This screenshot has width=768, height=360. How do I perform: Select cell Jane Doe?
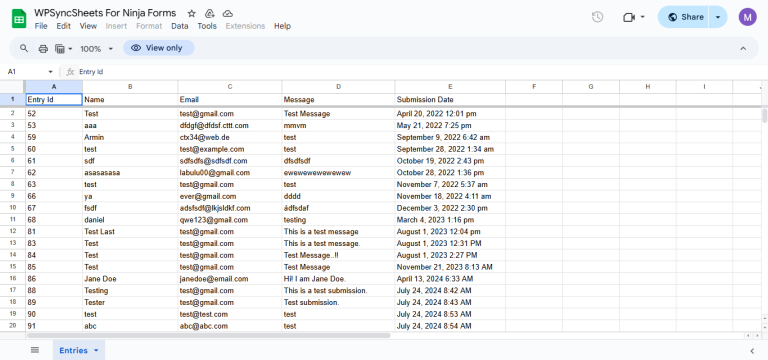[x=130, y=279]
